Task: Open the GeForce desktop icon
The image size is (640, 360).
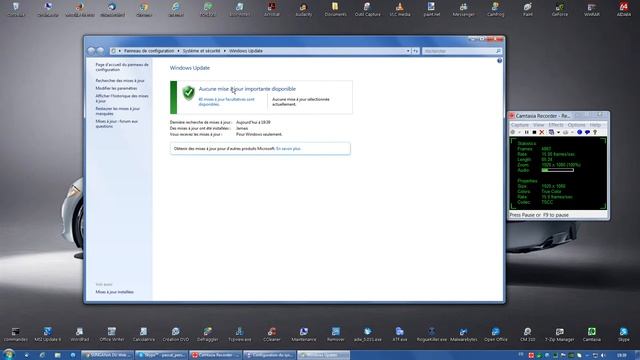Action: point(559,10)
